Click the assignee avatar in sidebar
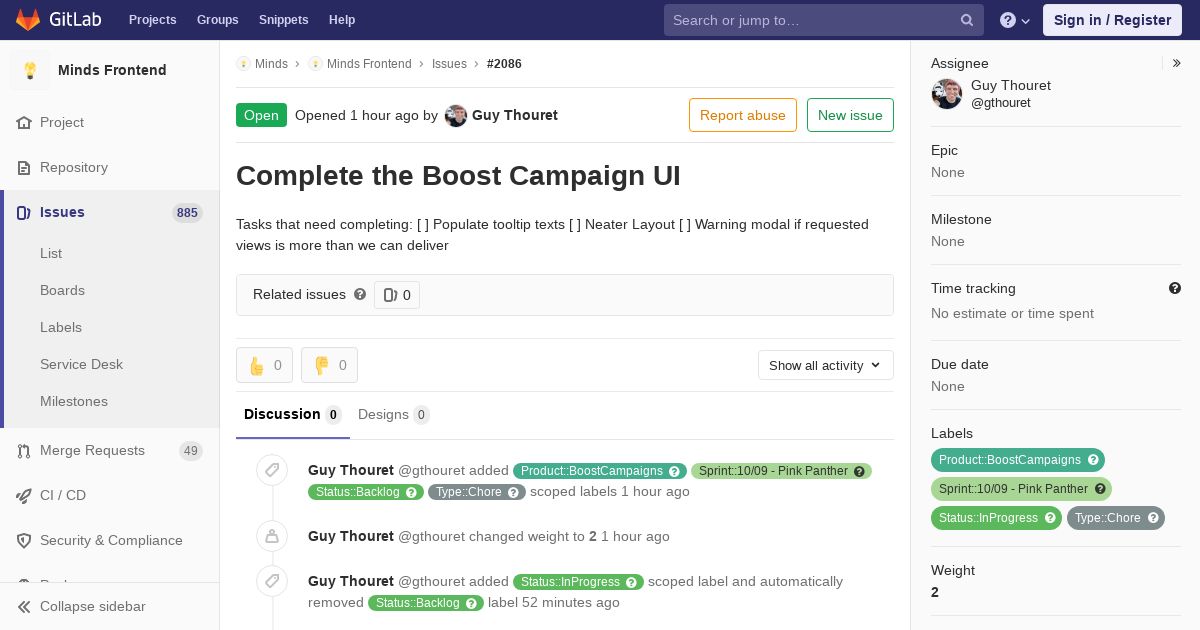1200x630 pixels. pyautogui.click(x=947, y=94)
